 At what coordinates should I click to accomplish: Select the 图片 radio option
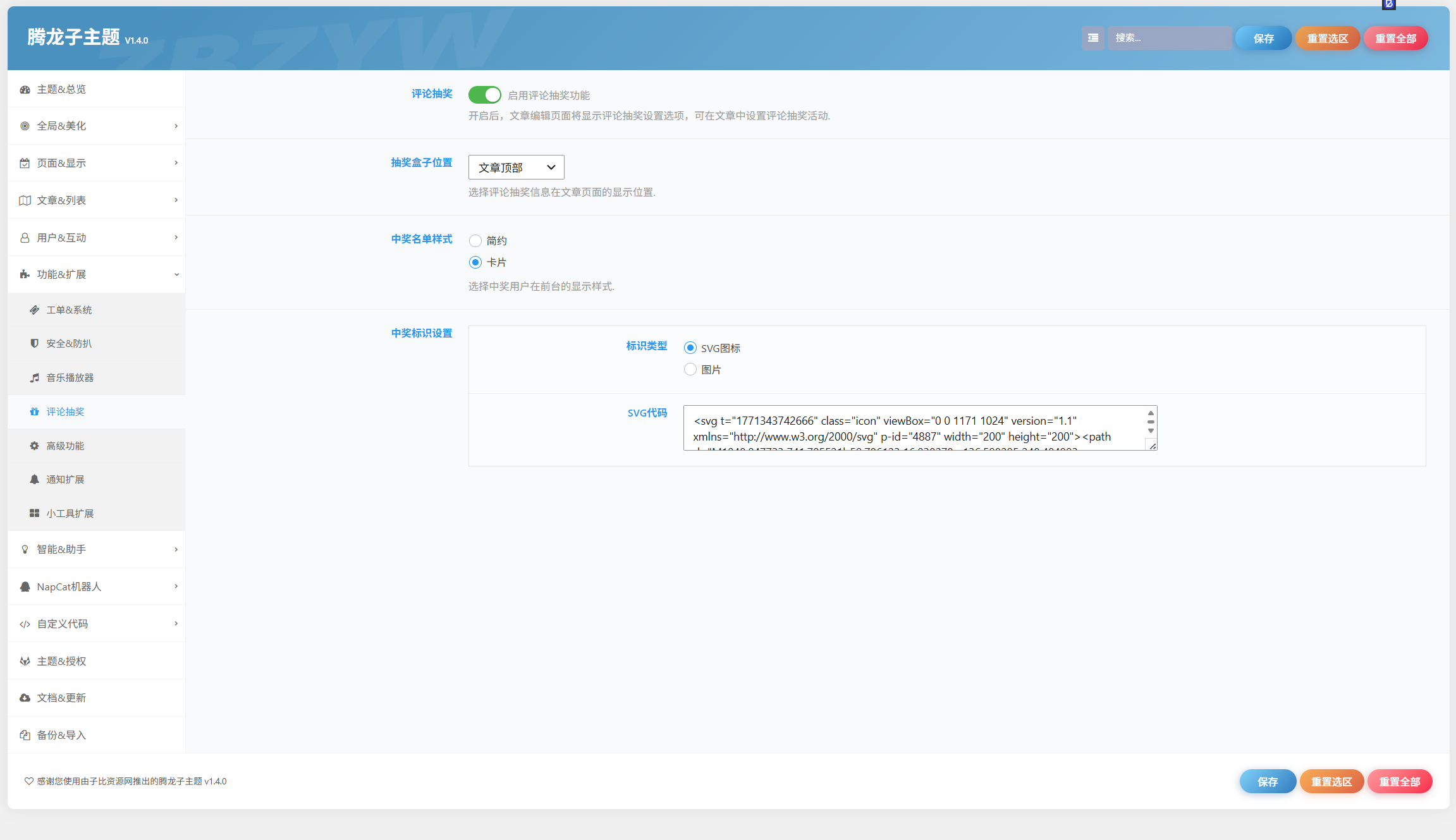690,370
